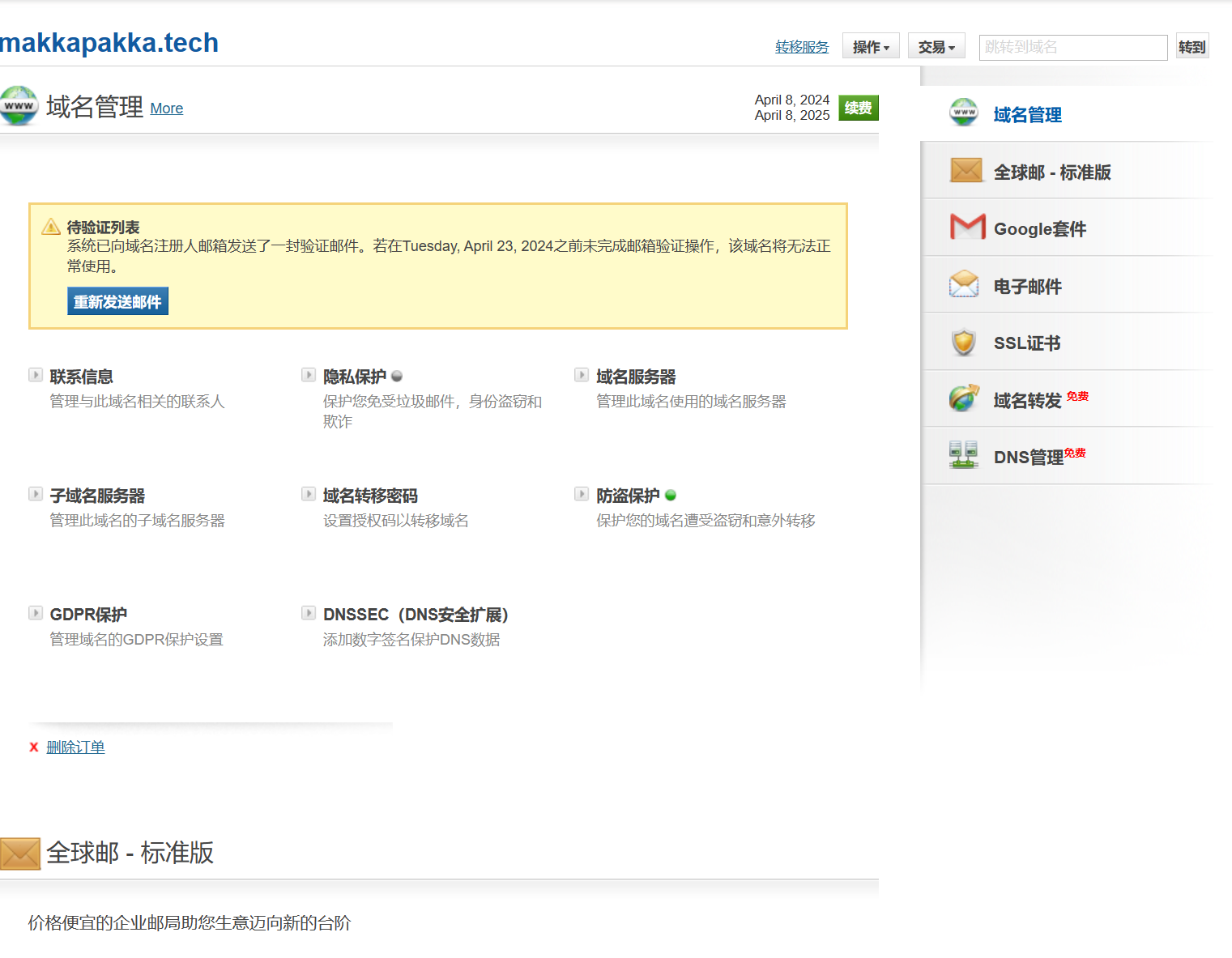Select 域名管理 in the right sidebar
Image resolution: width=1232 pixels, height=958 pixels.
pos(1027,115)
